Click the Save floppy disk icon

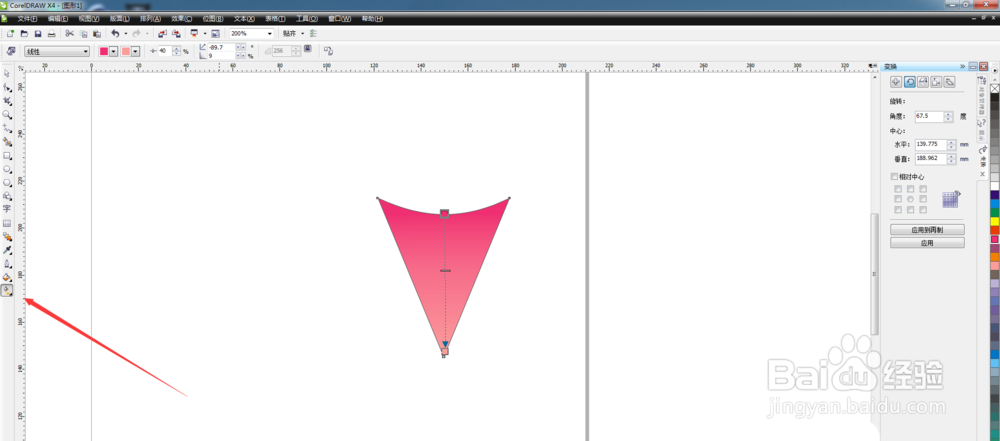tap(38, 33)
